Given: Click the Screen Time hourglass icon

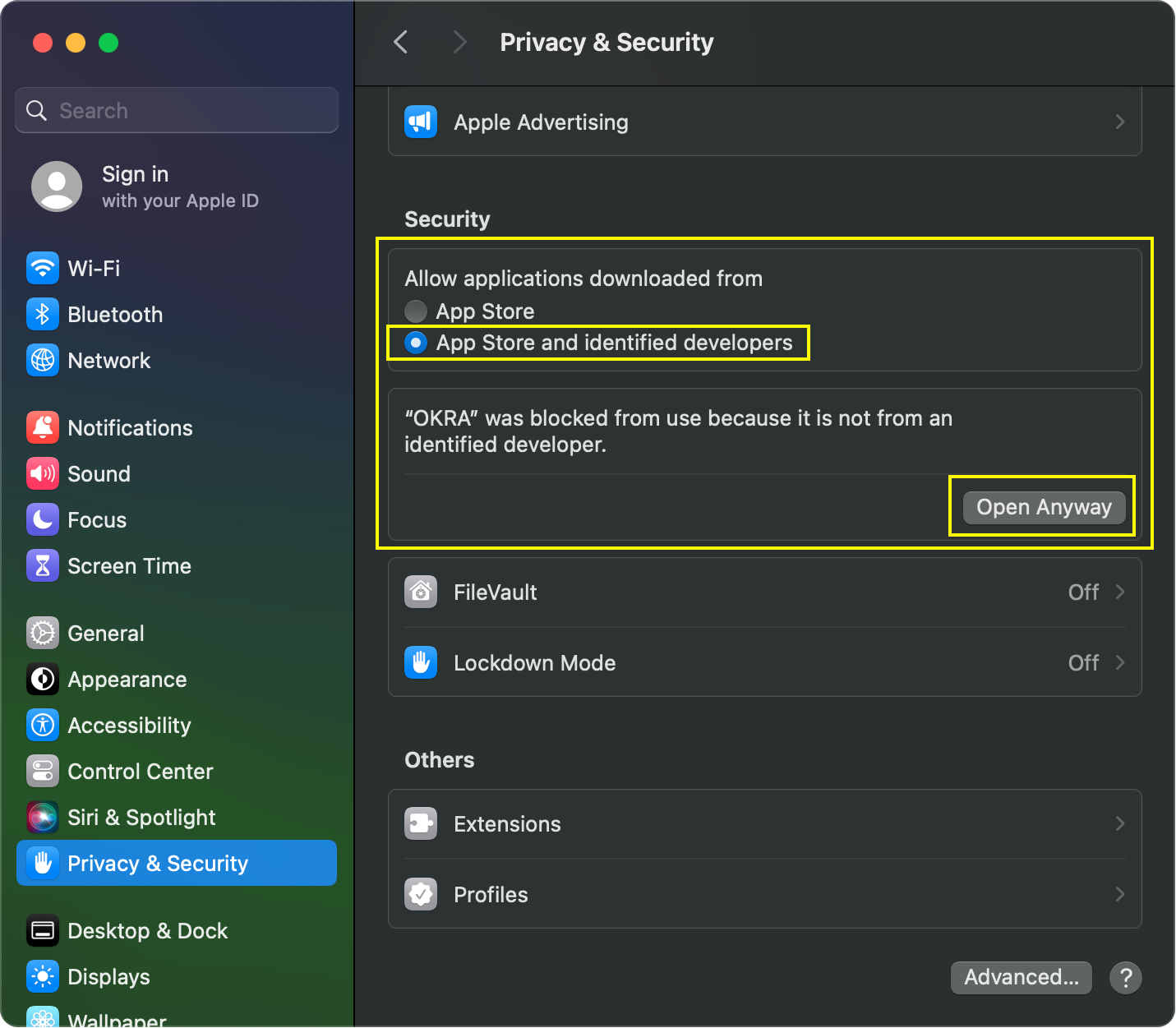Looking at the screenshot, I should tap(43, 565).
